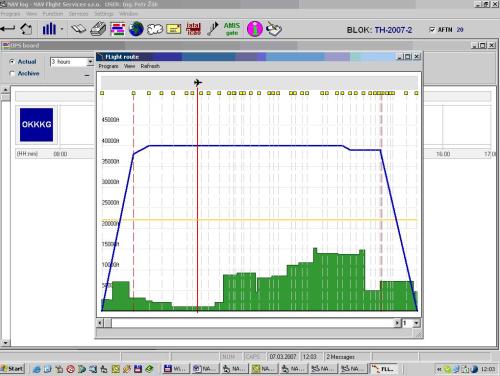The height and width of the screenshot is (376, 500).
Task: Click Refresh in Flight route menu bar
Action: pyautogui.click(x=150, y=66)
